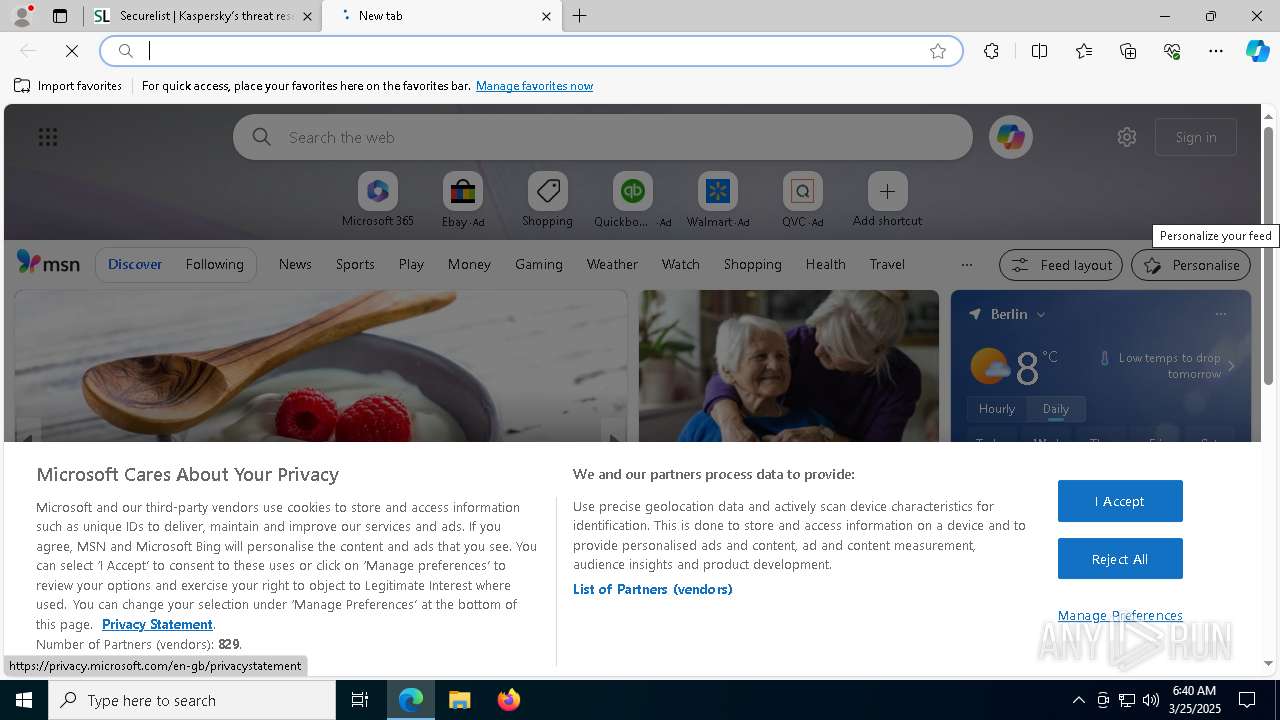Add this page to favorites star
The image size is (1280, 720).
point(938,51)
